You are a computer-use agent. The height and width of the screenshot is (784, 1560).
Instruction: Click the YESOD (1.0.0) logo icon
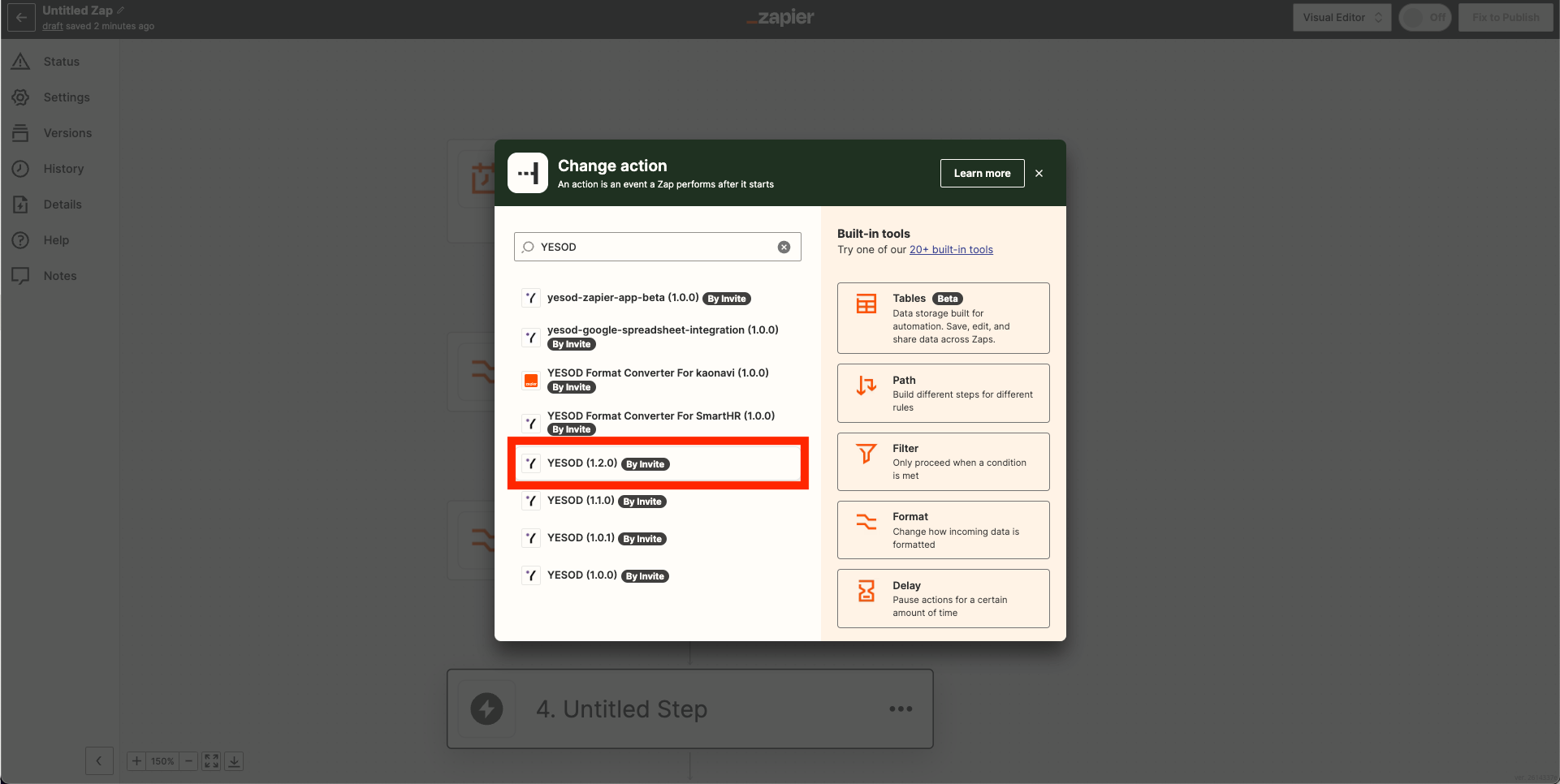[x=531, y=575]
